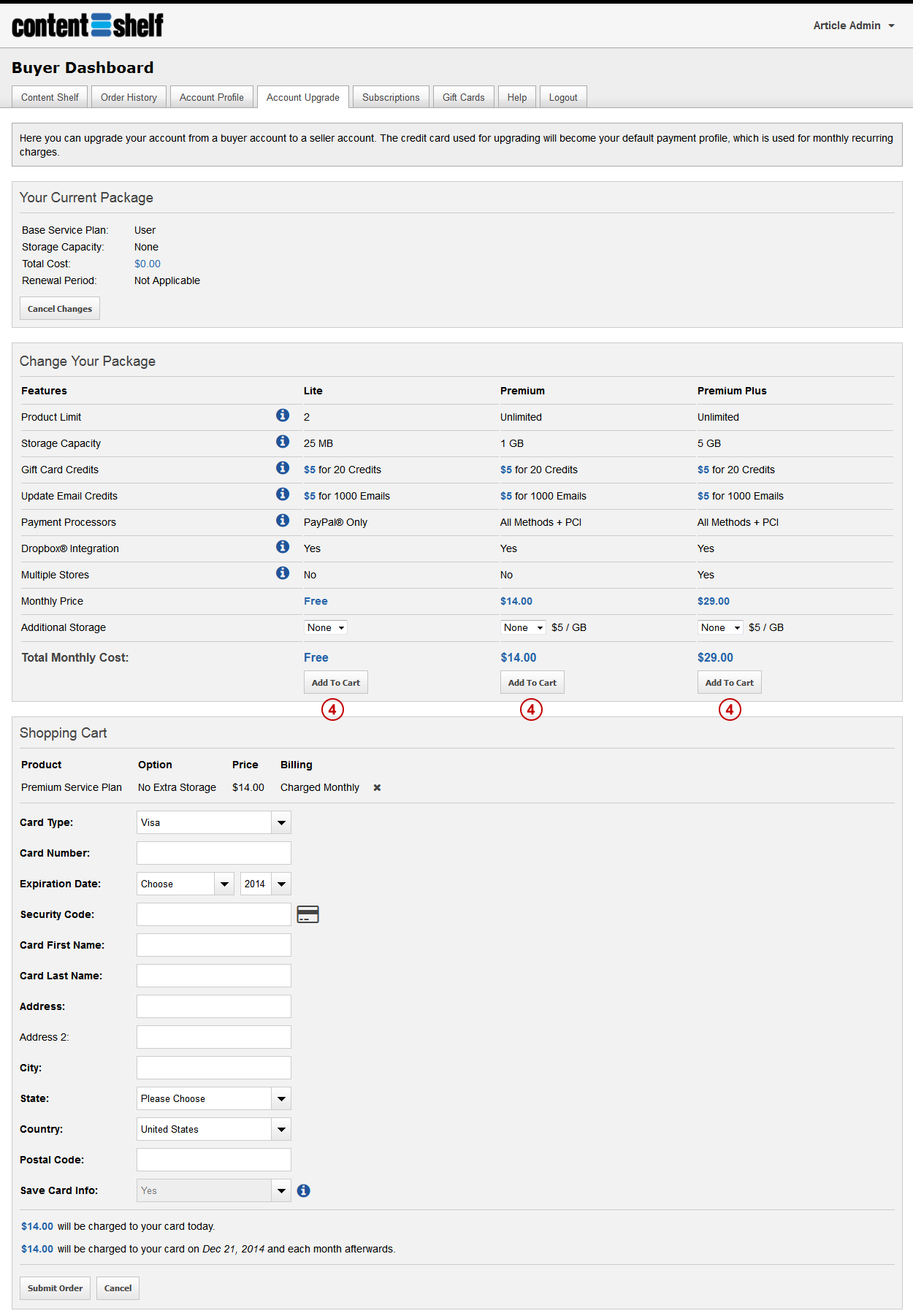Click the $0.00 Total Cost link

148,264
